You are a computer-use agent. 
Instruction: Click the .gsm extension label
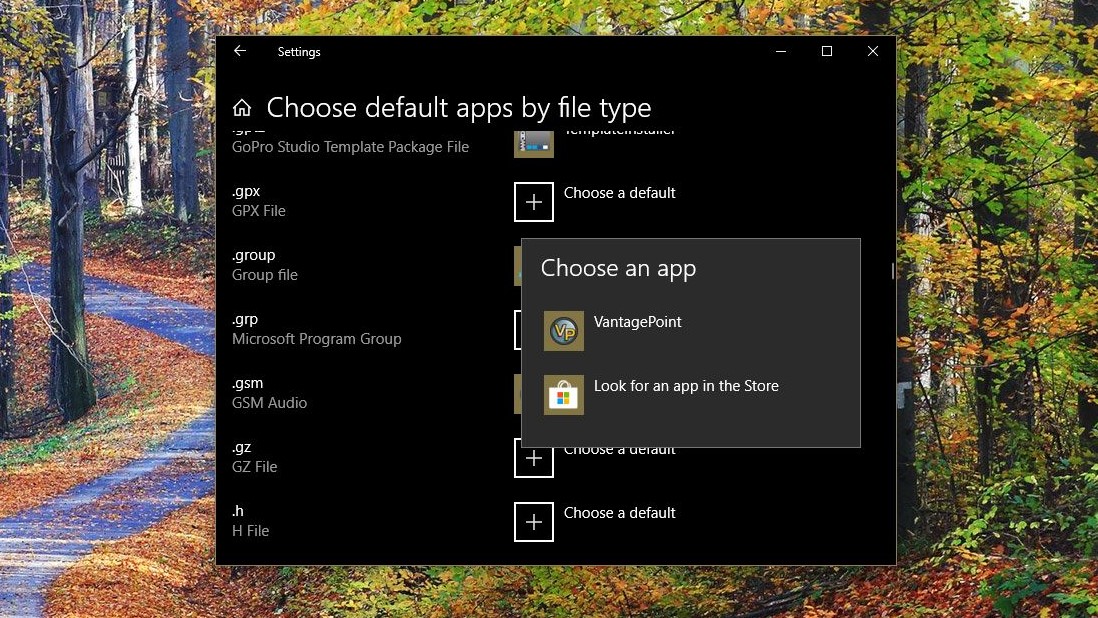(x=248, y=384)
